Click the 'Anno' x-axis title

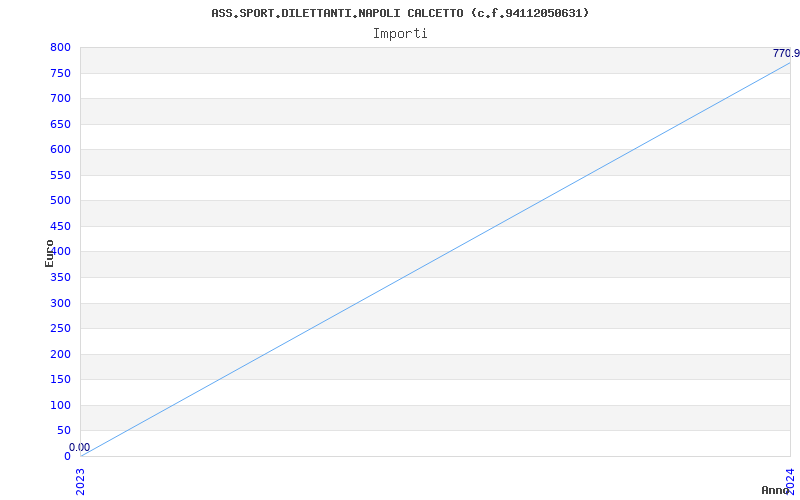click(775, 490)
